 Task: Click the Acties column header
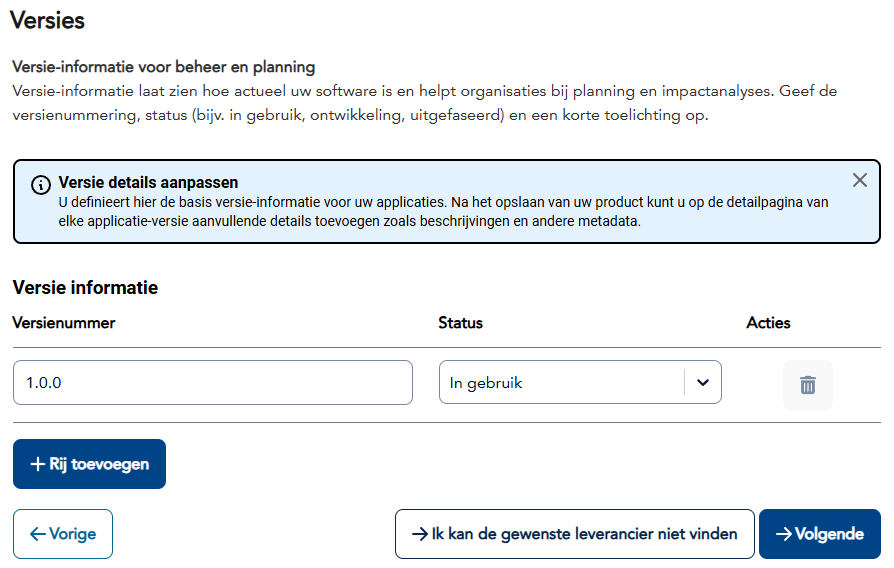(x=768, y=323)
